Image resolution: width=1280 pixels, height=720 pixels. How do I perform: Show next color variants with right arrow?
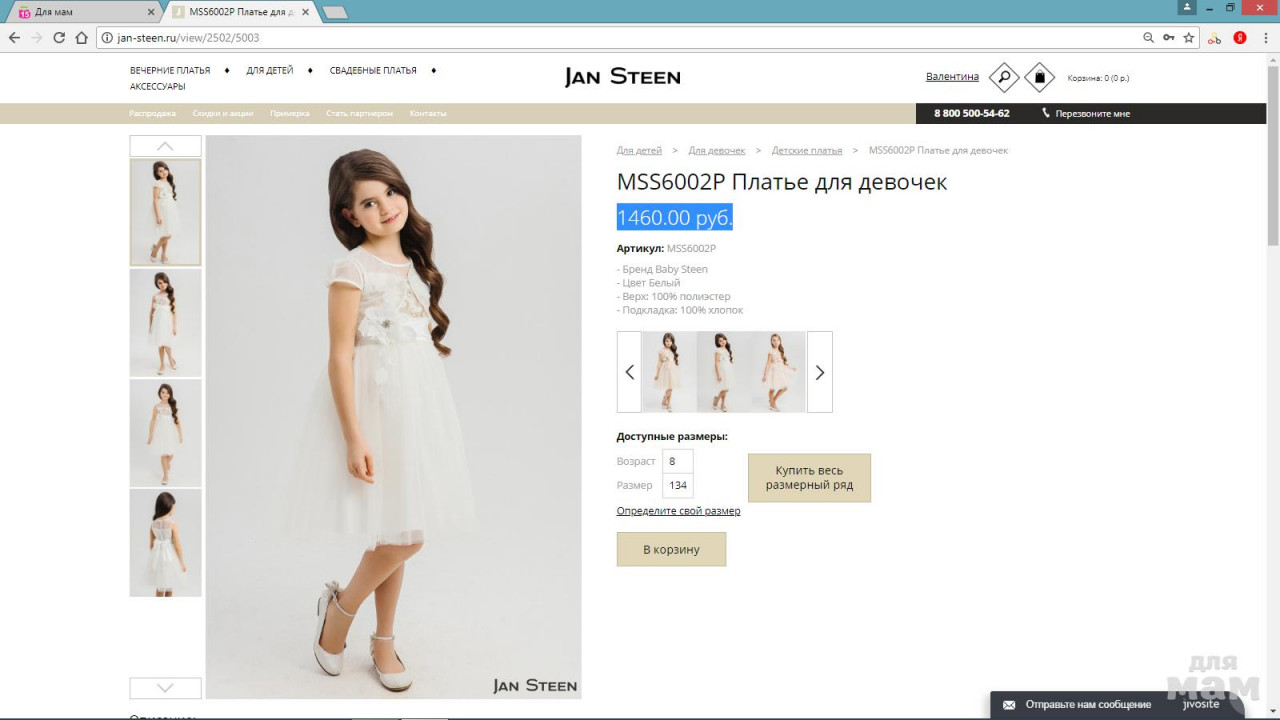[x=819, y=372]
